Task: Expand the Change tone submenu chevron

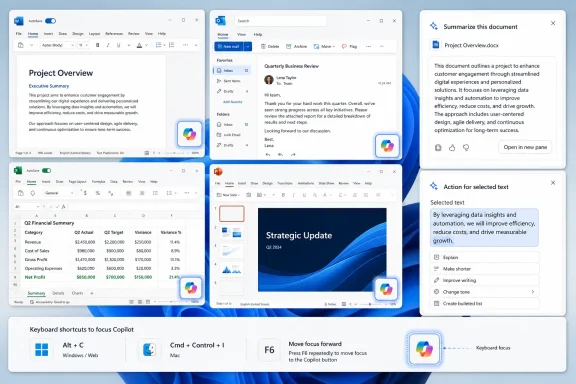Action: [533, 292]
